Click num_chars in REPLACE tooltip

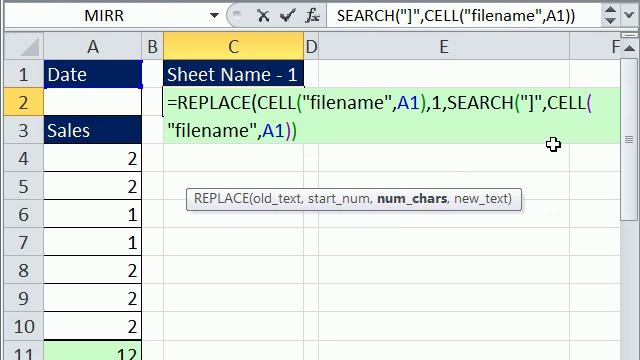click(412, 199)
